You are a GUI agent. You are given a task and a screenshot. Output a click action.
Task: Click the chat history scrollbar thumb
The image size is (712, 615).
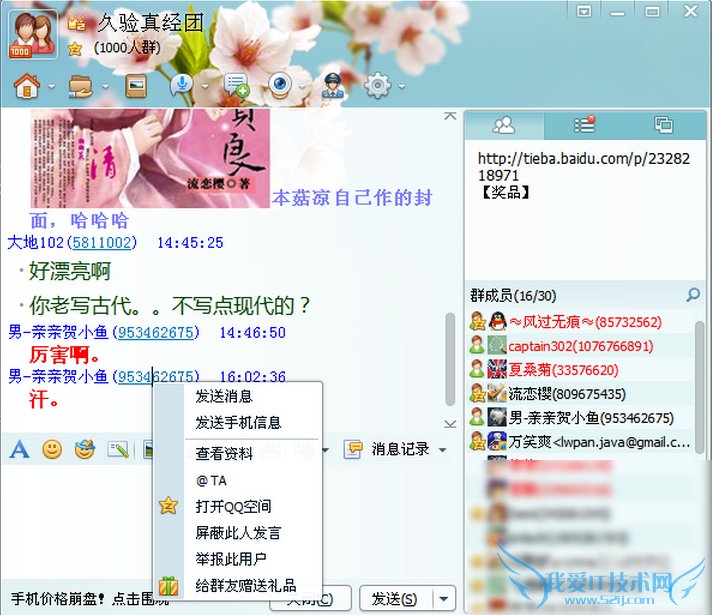[x=450, y=359]
